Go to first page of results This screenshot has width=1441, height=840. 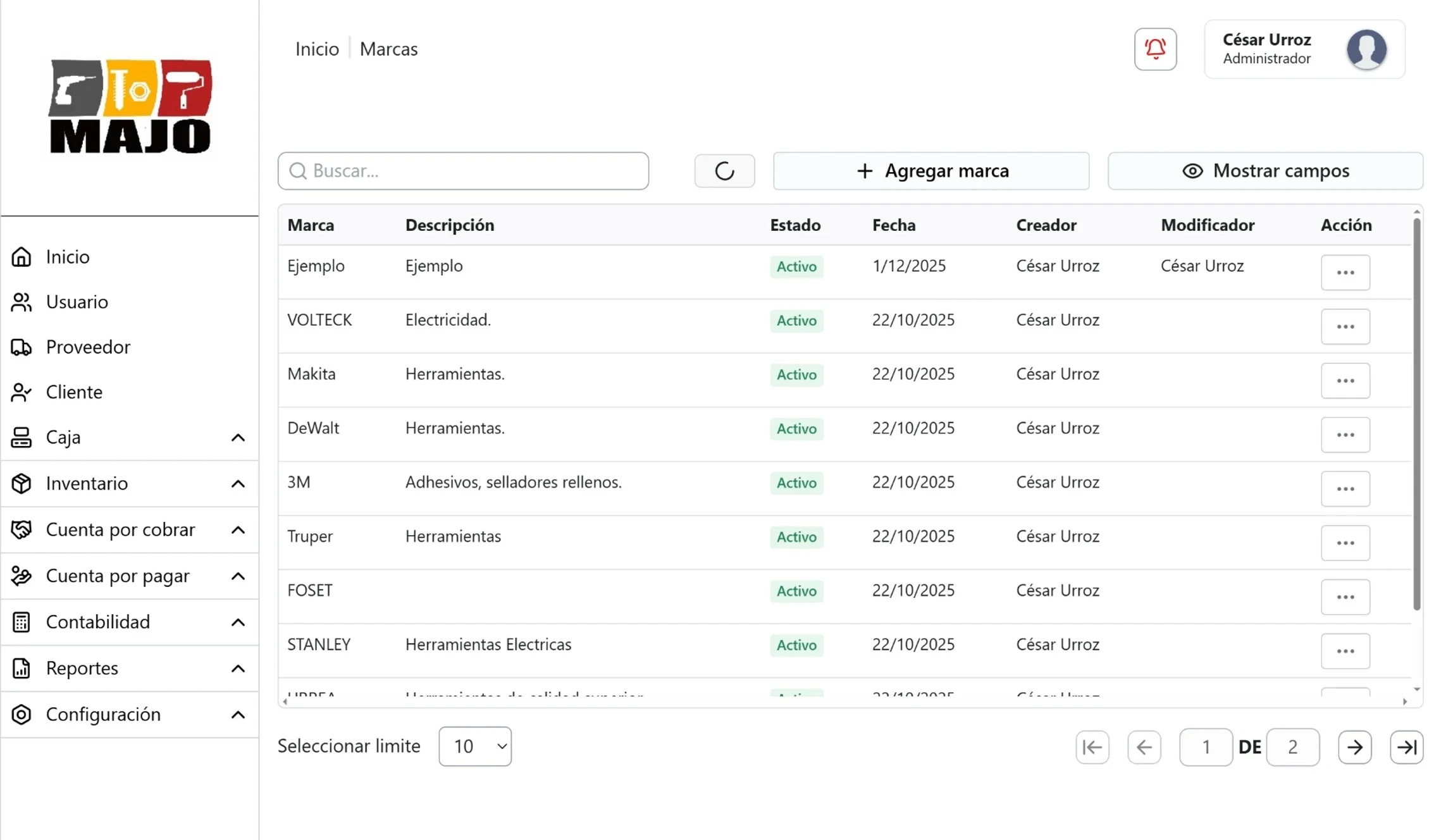[x=1092, y=747]
